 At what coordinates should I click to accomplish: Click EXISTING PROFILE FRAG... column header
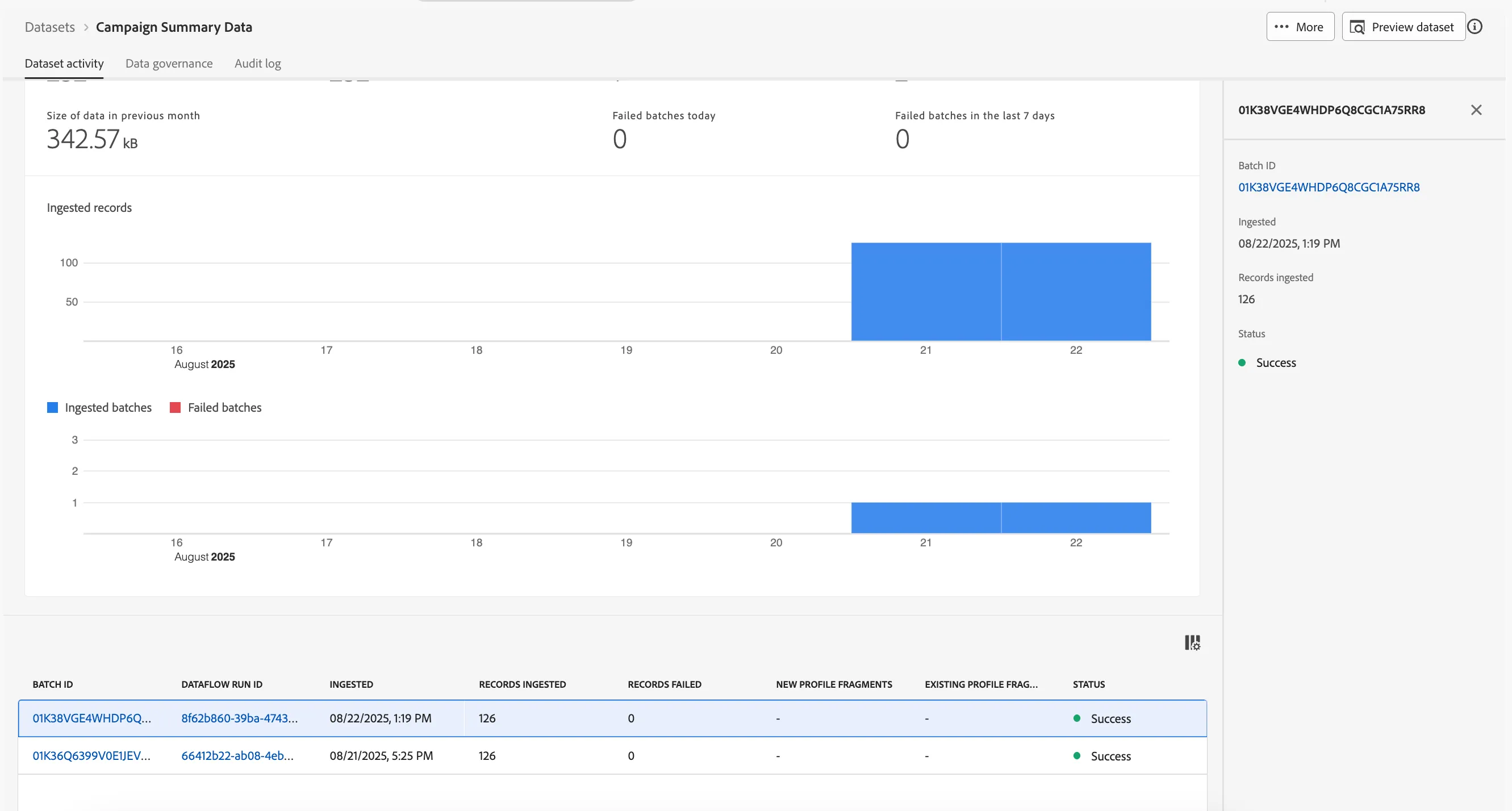click(x=981, y=684)
